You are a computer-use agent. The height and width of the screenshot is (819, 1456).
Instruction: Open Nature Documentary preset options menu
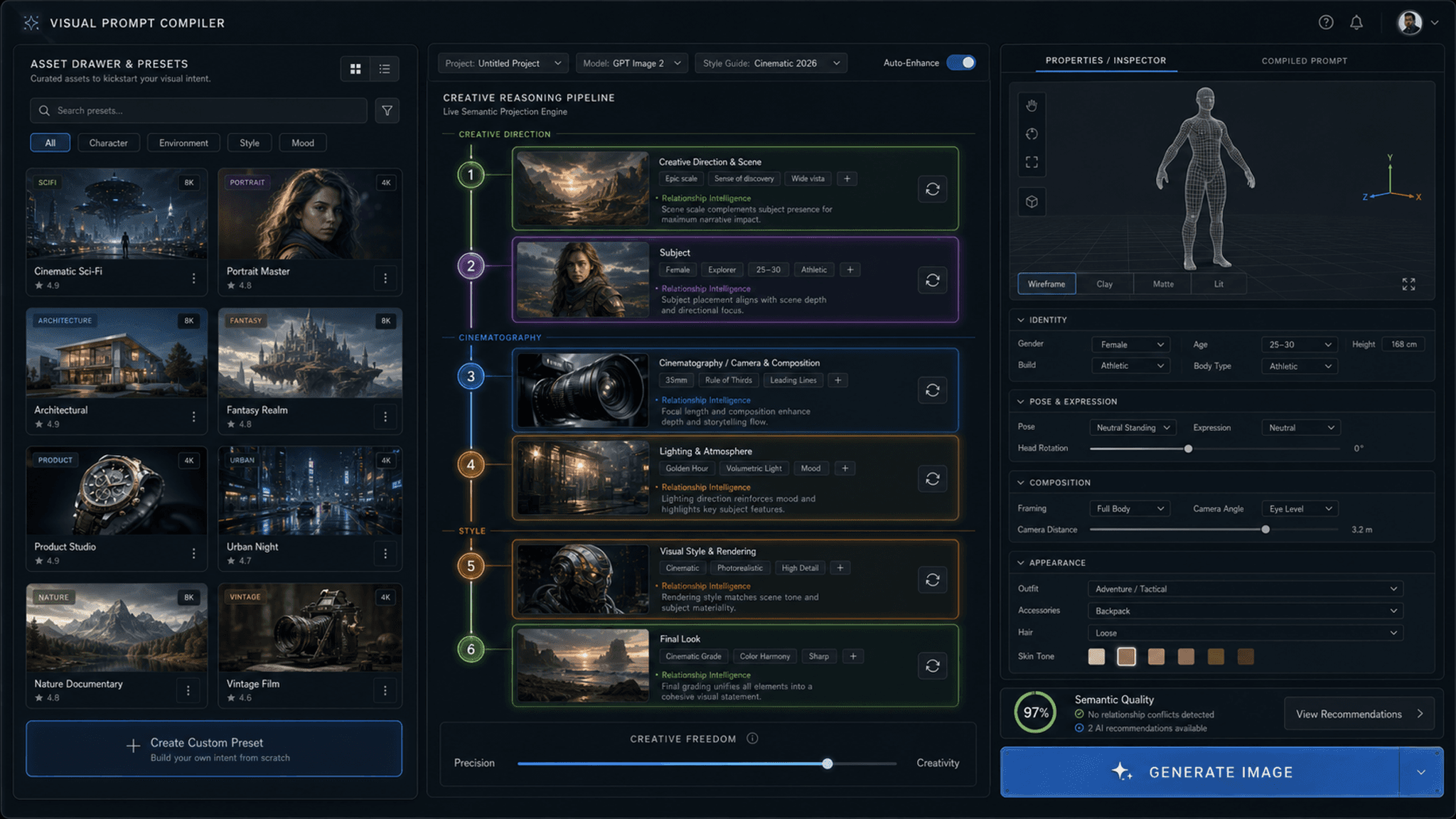tap(188, 690)
